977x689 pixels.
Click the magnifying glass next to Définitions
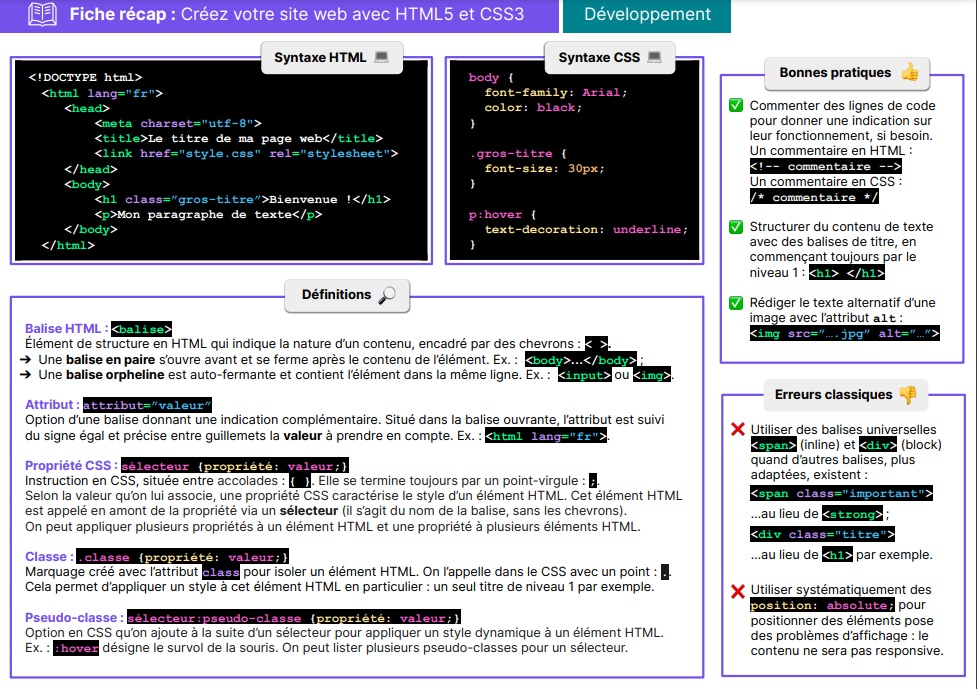coord(387,295)
